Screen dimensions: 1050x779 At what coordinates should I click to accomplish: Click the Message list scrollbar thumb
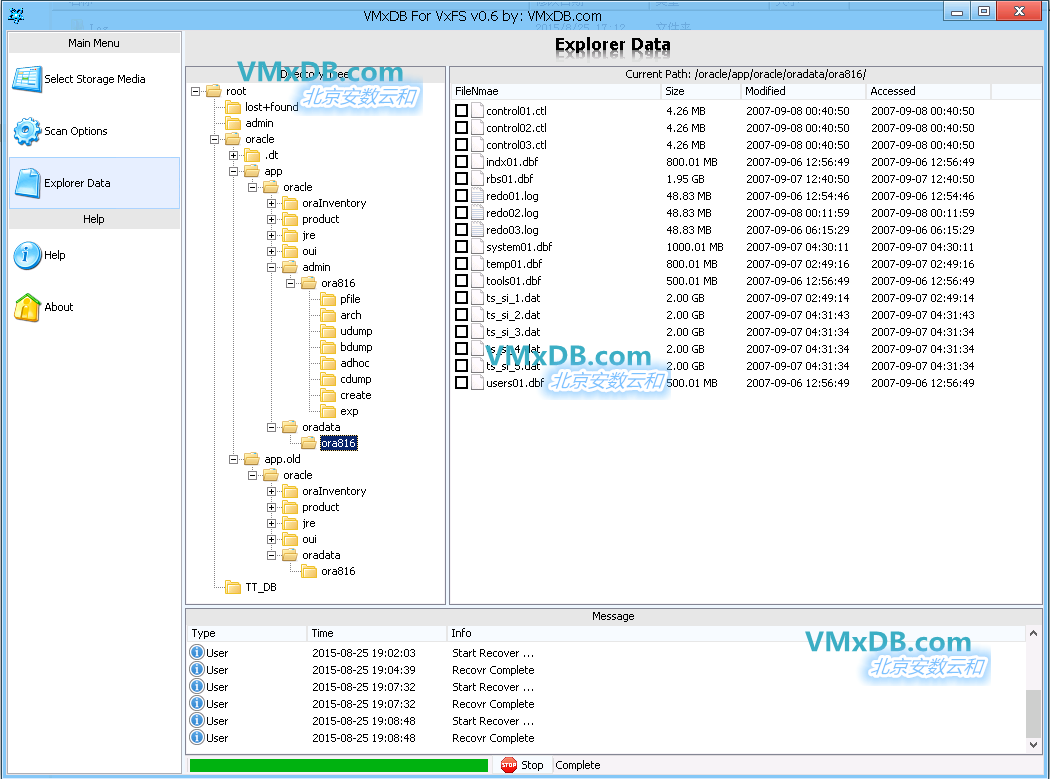coord(1033,713)
